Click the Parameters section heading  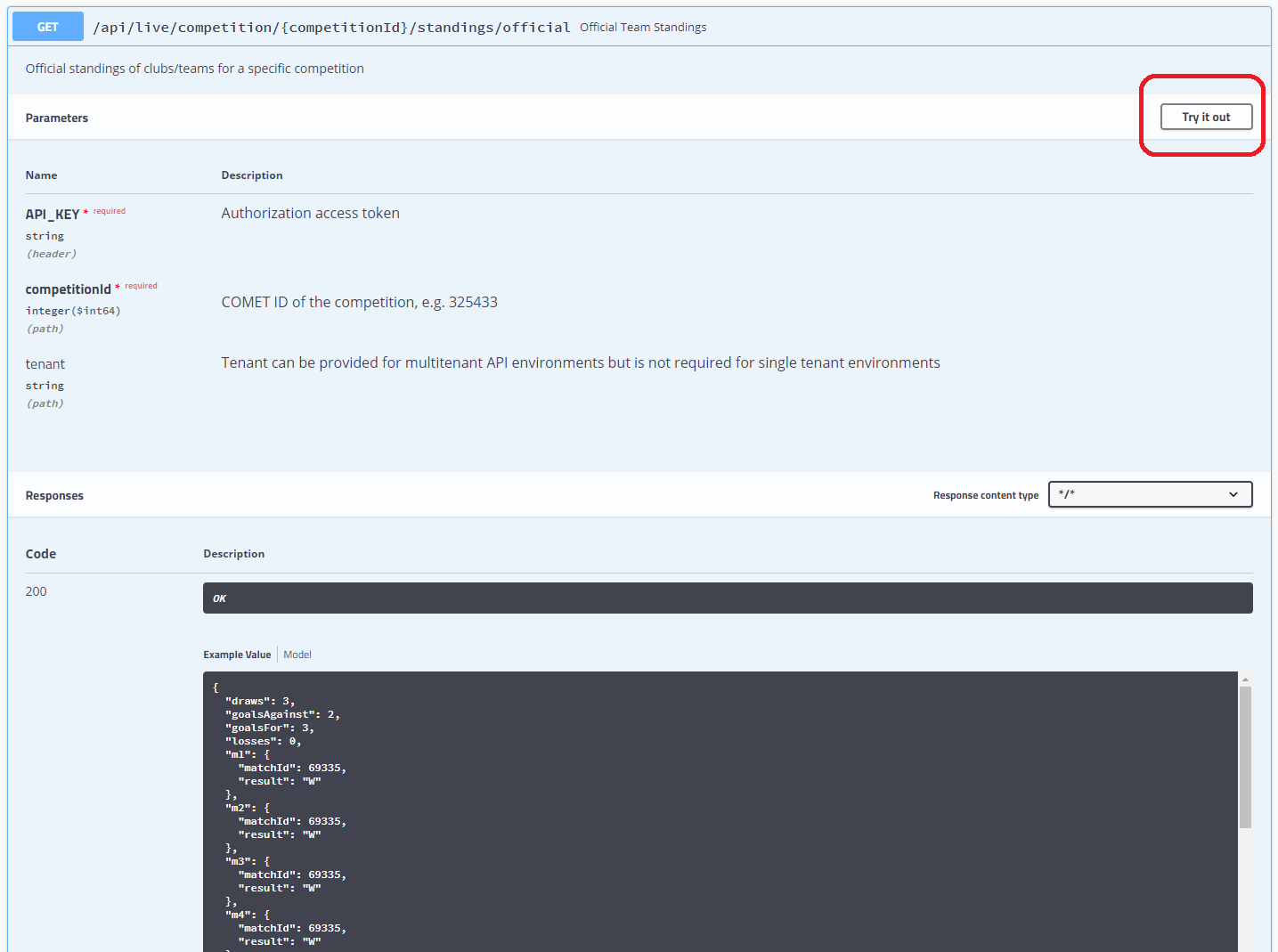[x=57, y=118]
